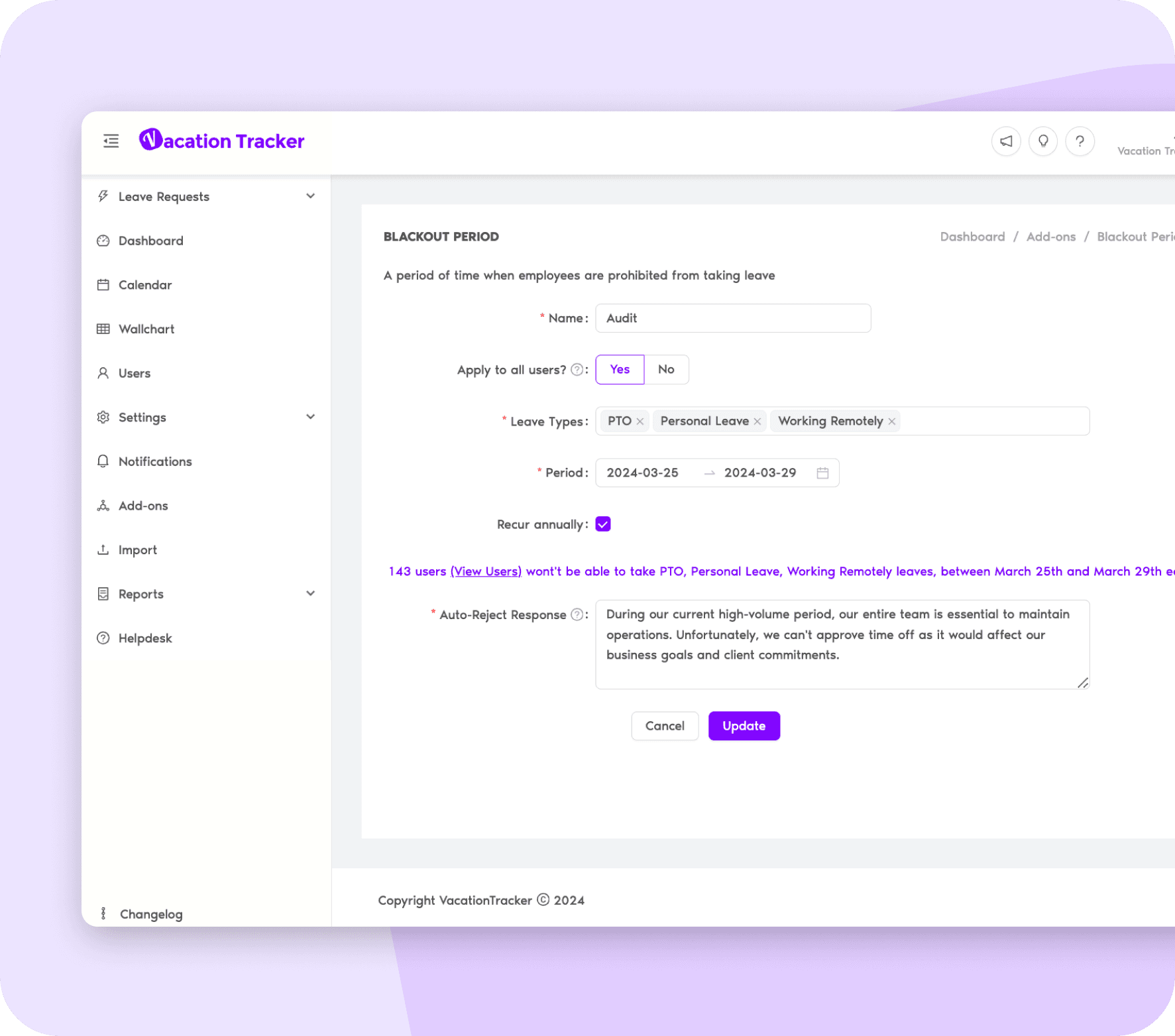The image size is (1175, 1036).
Task: Open announcements via the megaphone icon
Action: coord(1006,141)
